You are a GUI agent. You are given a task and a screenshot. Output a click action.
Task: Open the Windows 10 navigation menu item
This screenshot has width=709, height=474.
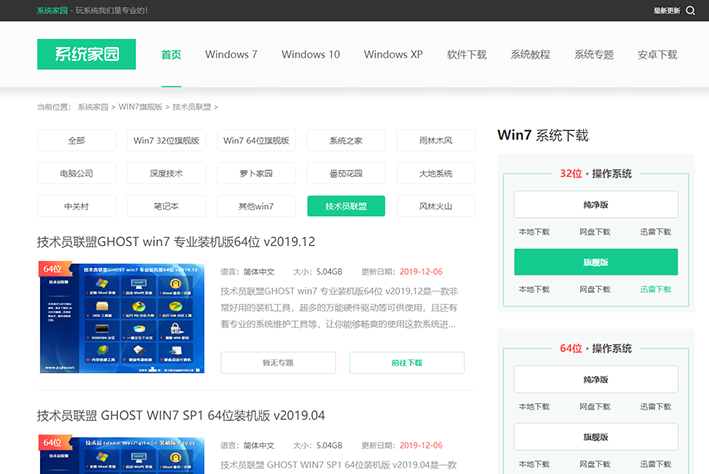(310, 54)
